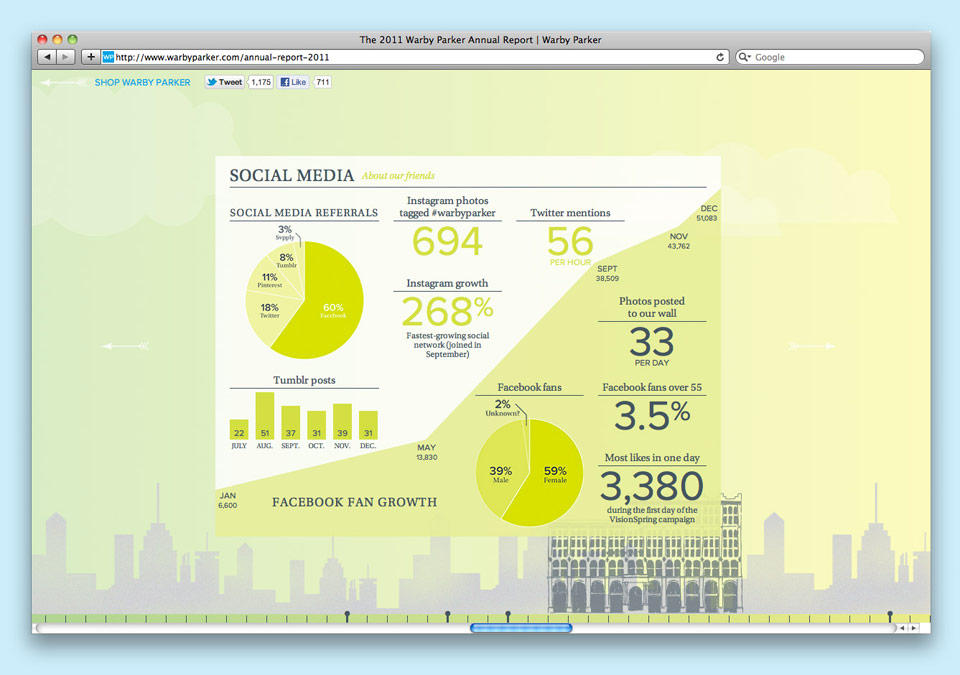
Task: Click the 56 Twitter mentions figure
Action: click(x=570, y=241)
